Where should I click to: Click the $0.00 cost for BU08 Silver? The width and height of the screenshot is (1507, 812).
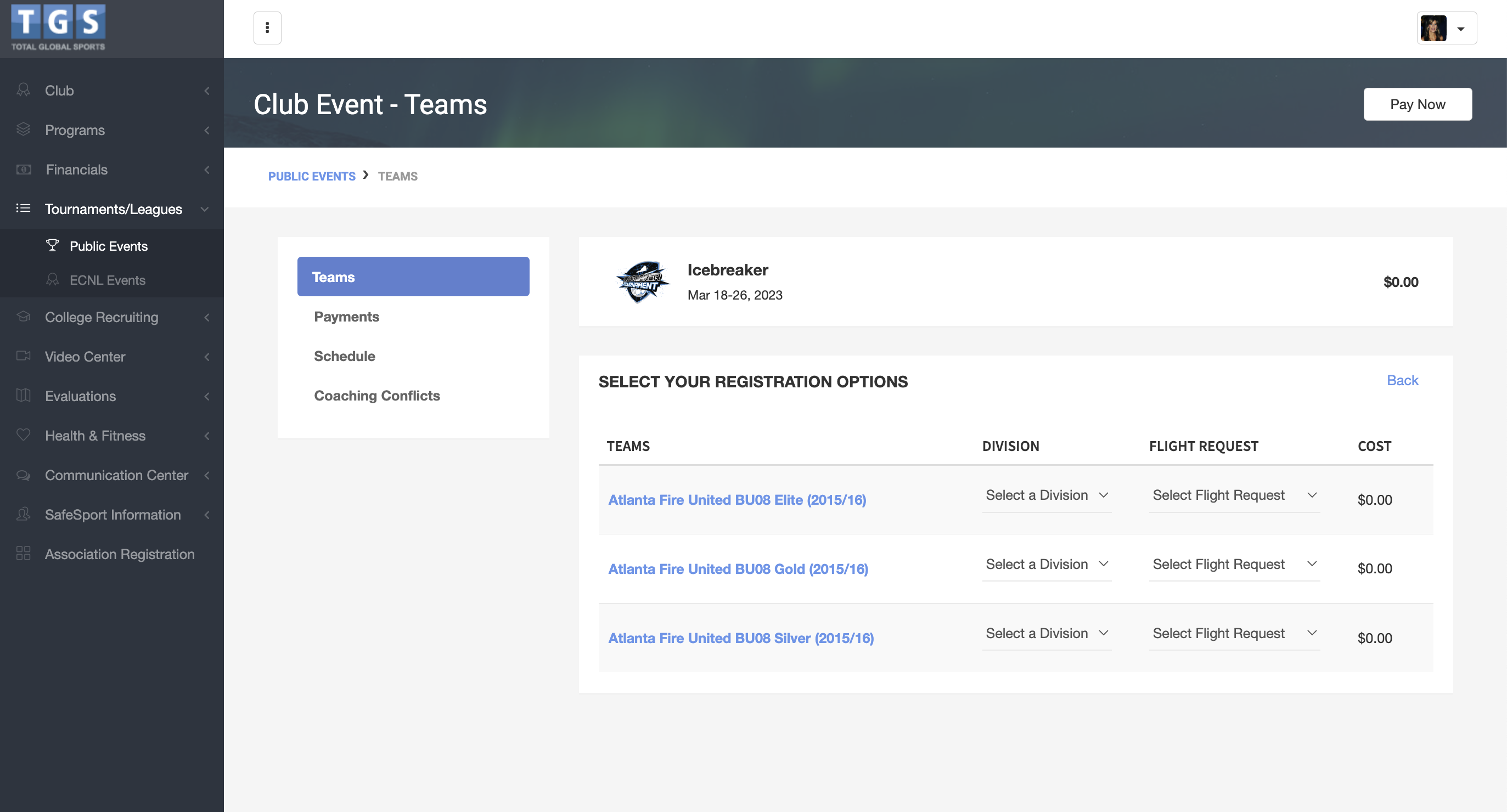1374,638
